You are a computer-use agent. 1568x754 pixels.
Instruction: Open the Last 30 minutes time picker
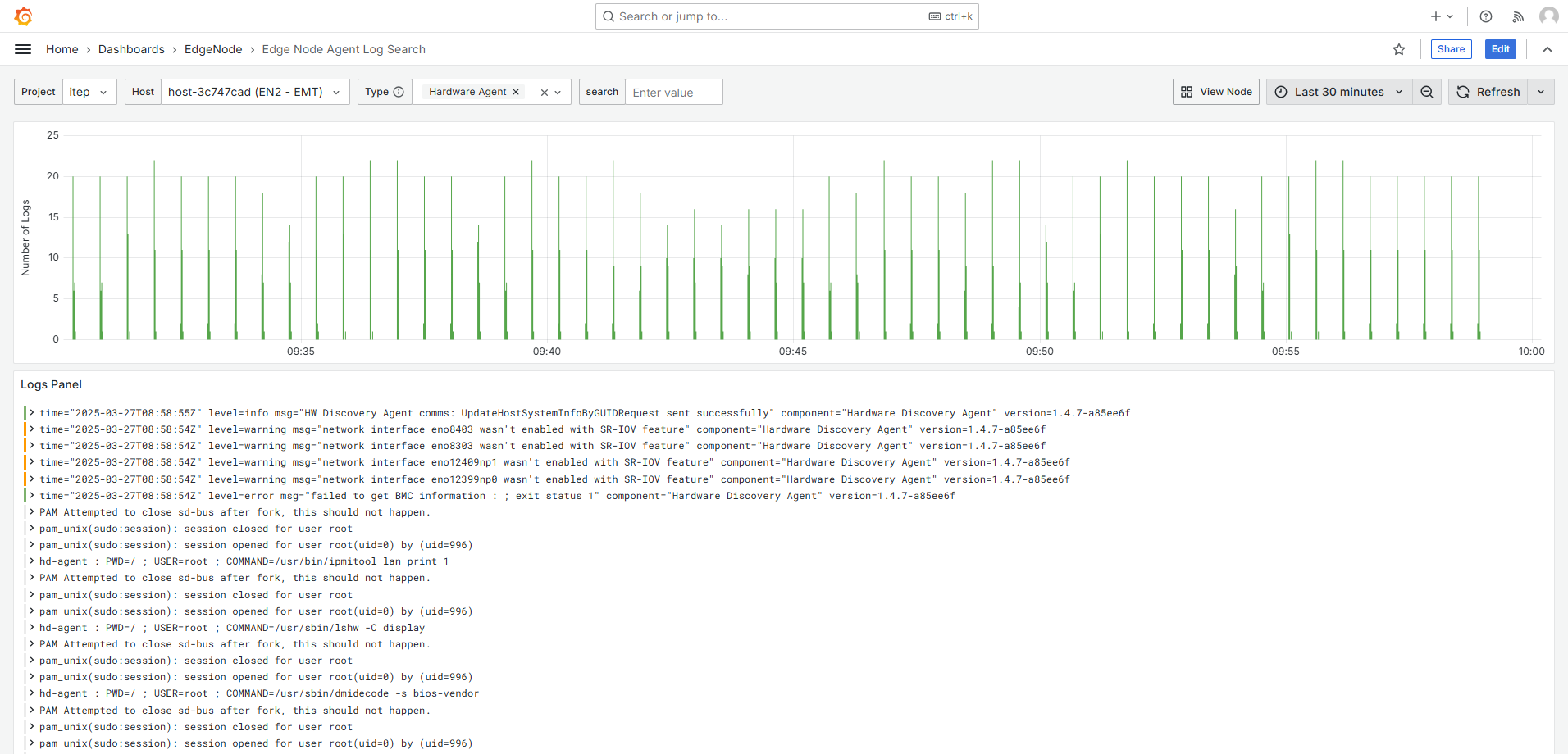(x=1339, y=92)
